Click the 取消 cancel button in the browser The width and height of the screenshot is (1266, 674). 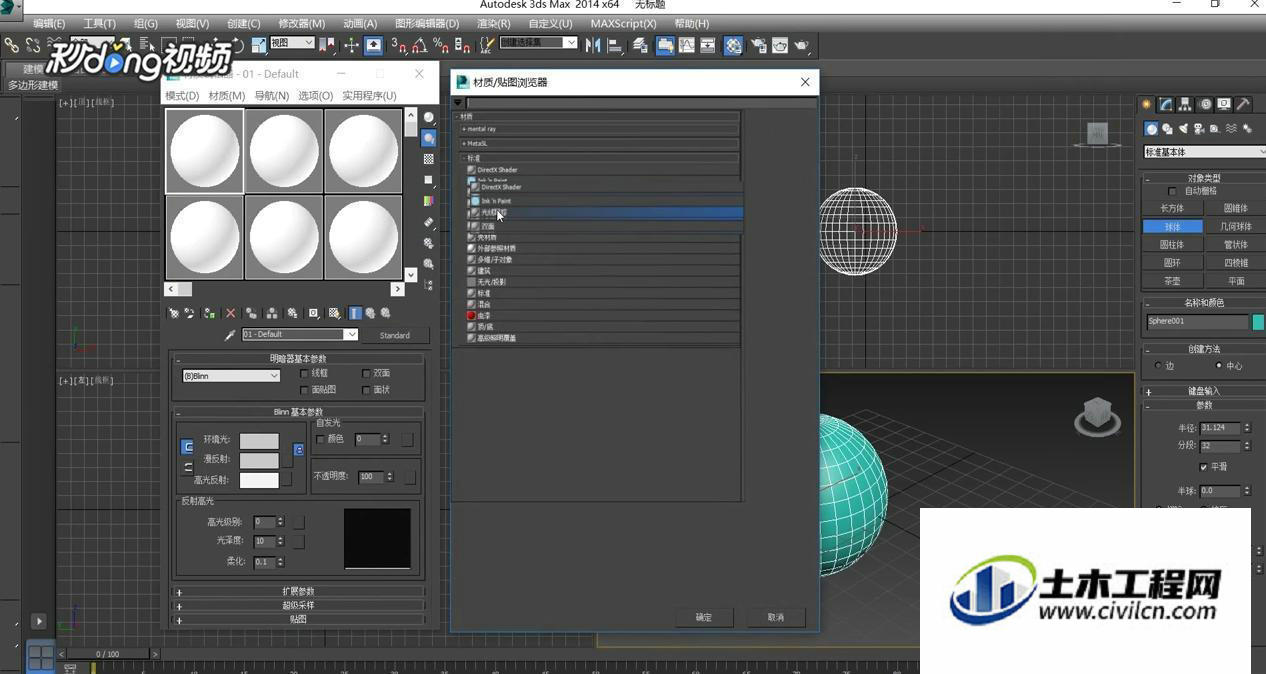coord(776,617)
